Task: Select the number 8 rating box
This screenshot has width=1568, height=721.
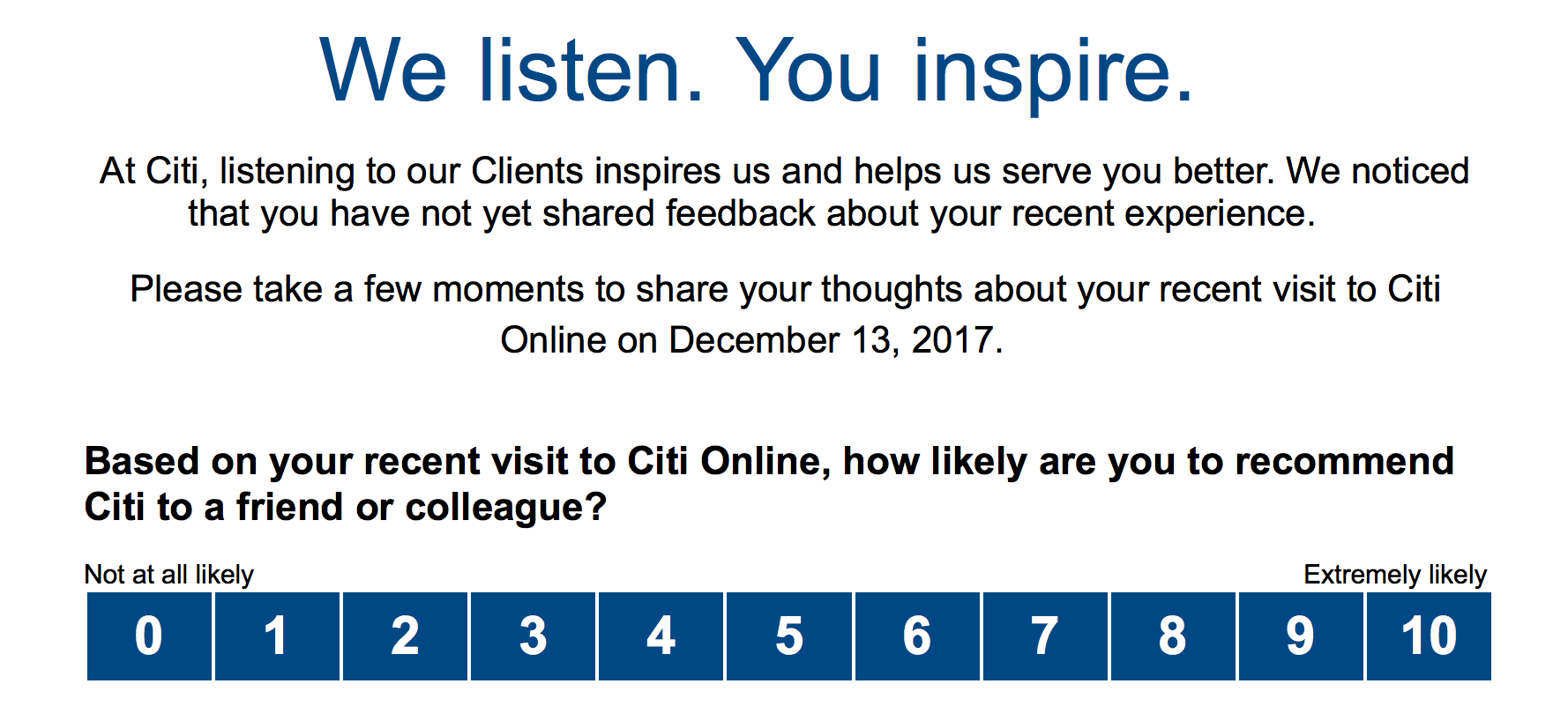Action: click(x=1173, y=636)
